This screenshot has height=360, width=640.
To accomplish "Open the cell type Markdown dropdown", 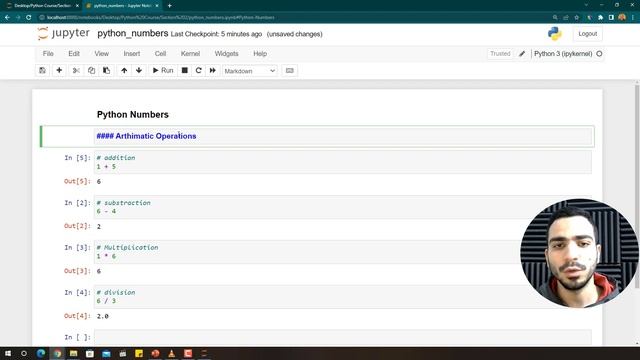I will pyautogui.click(x=250, y=71).
